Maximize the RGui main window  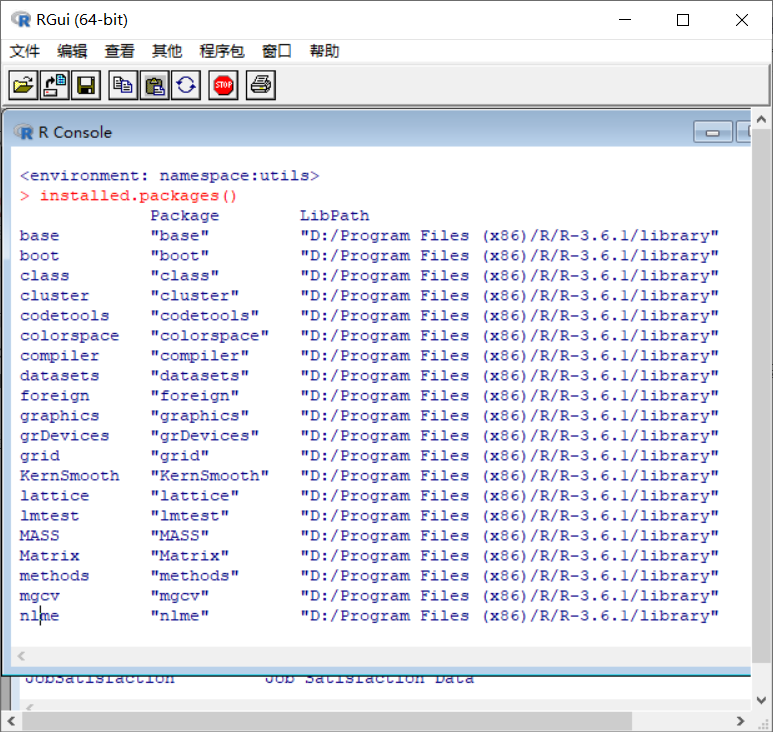click(683, 20)
